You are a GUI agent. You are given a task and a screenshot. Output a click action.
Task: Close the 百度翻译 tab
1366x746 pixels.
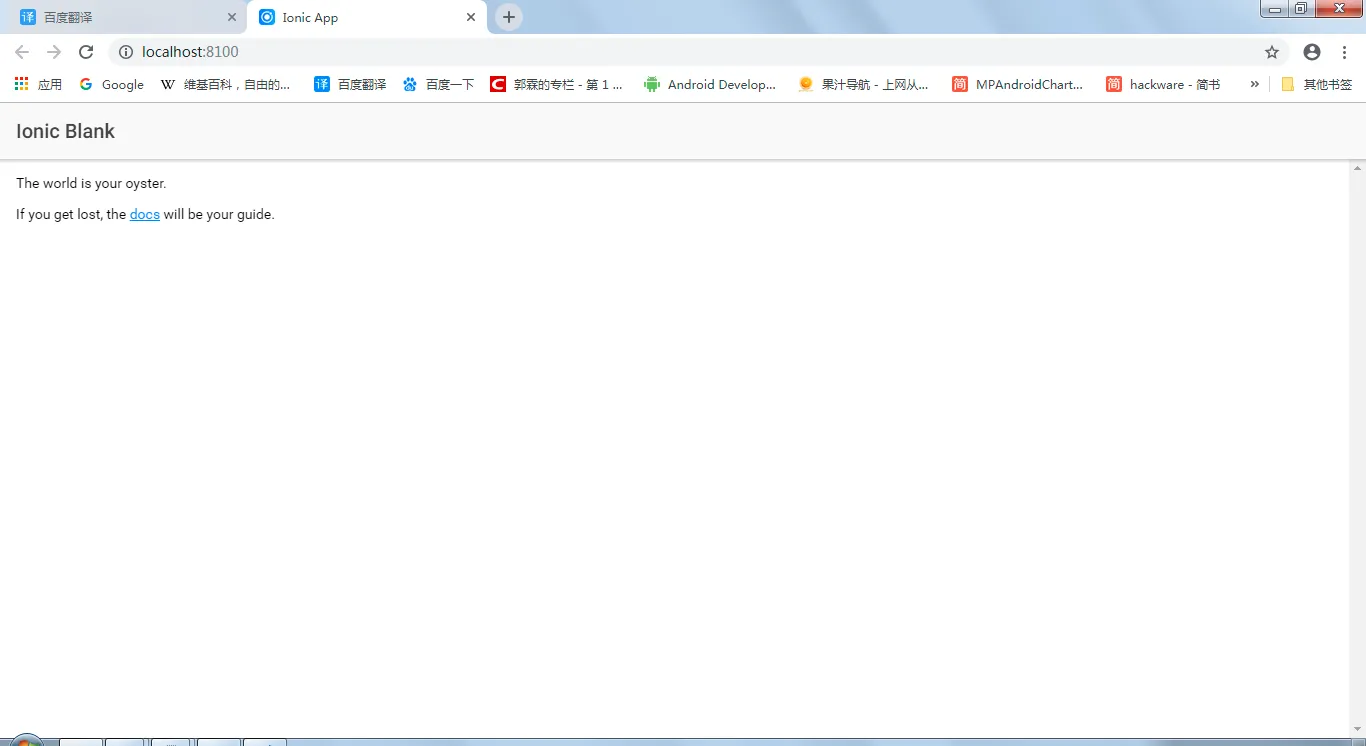point(232,17)
